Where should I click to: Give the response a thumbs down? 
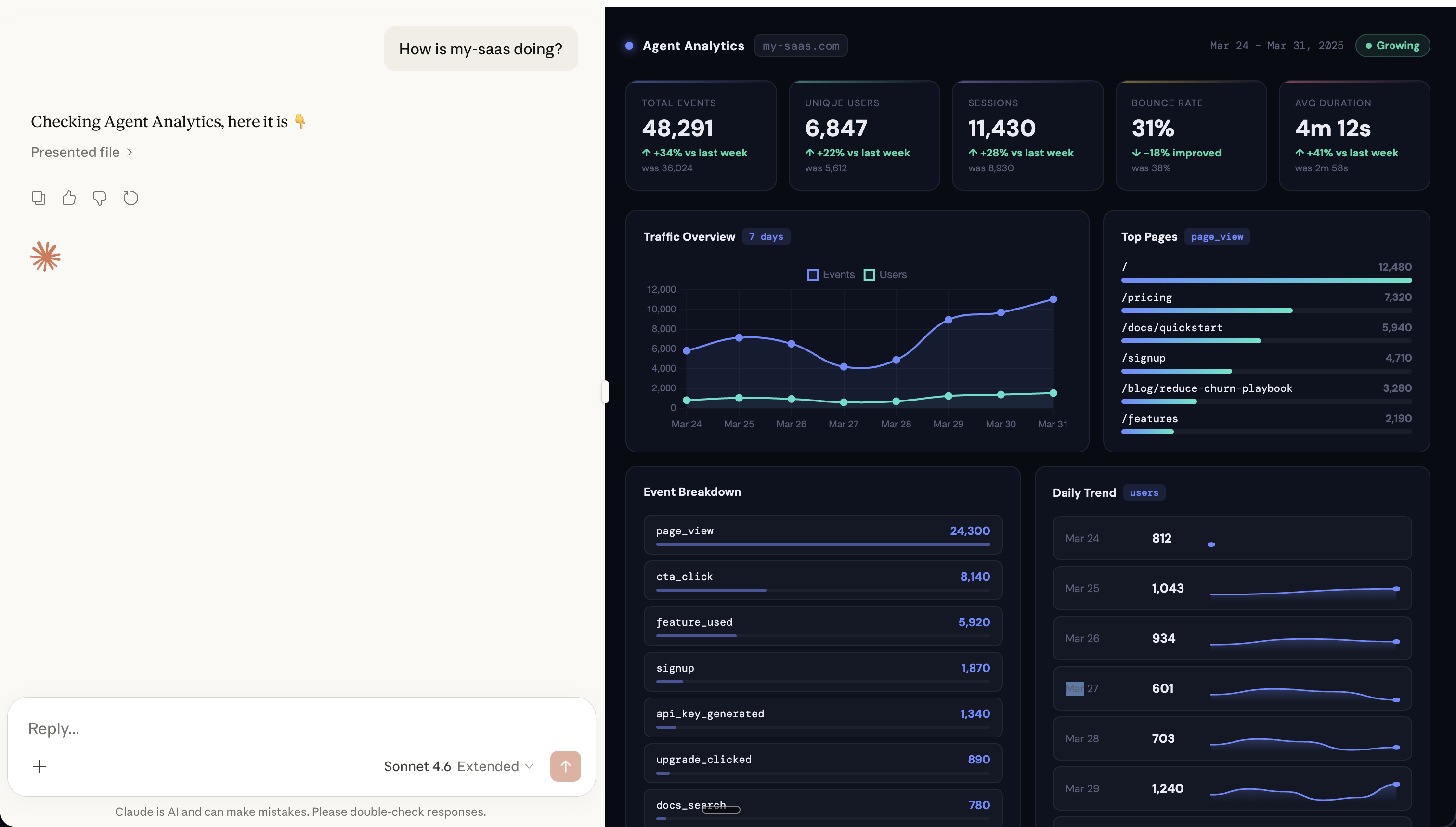click(99, 198)
